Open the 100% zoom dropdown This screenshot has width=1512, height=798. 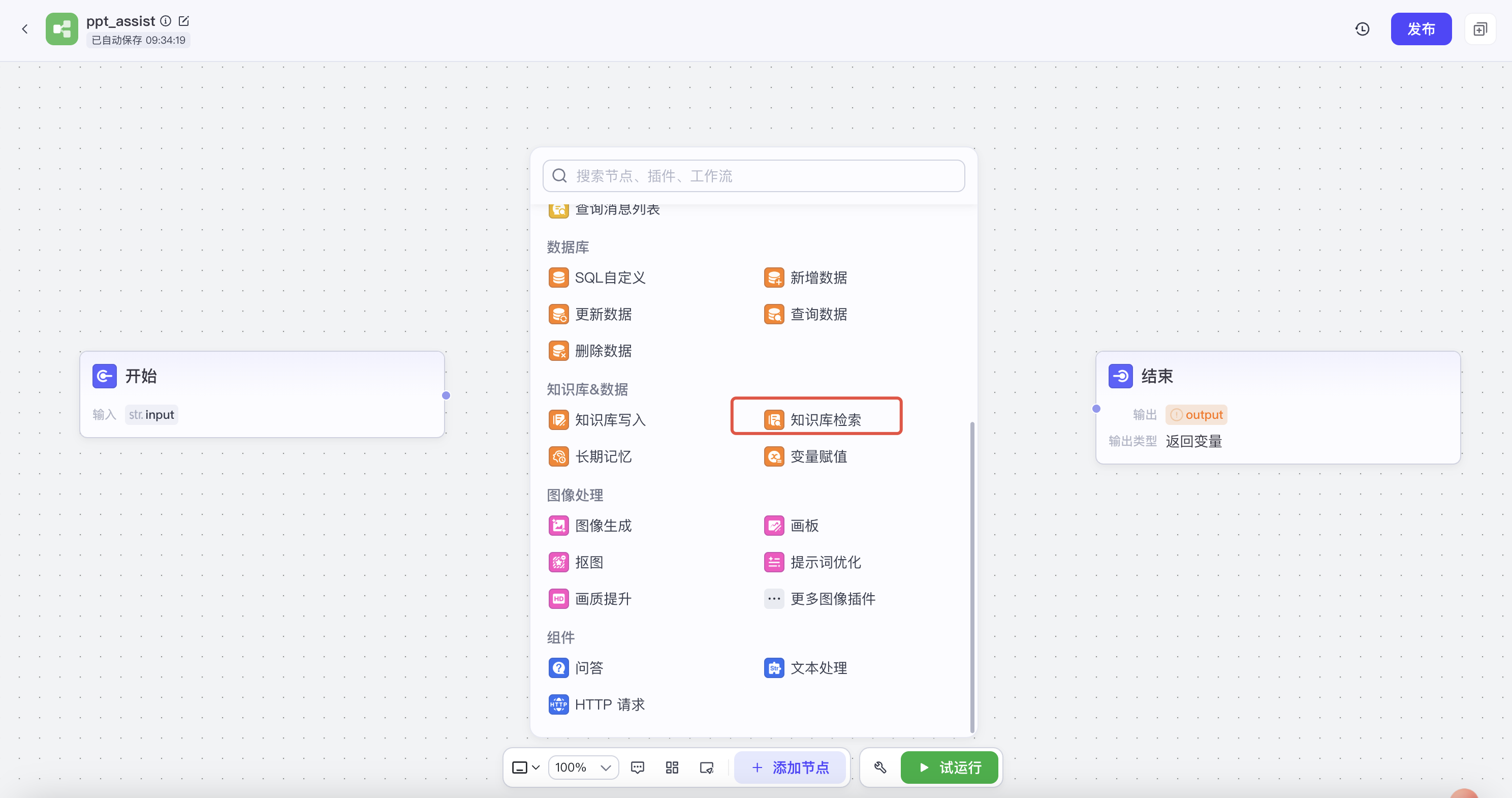[x=583, y=767]
